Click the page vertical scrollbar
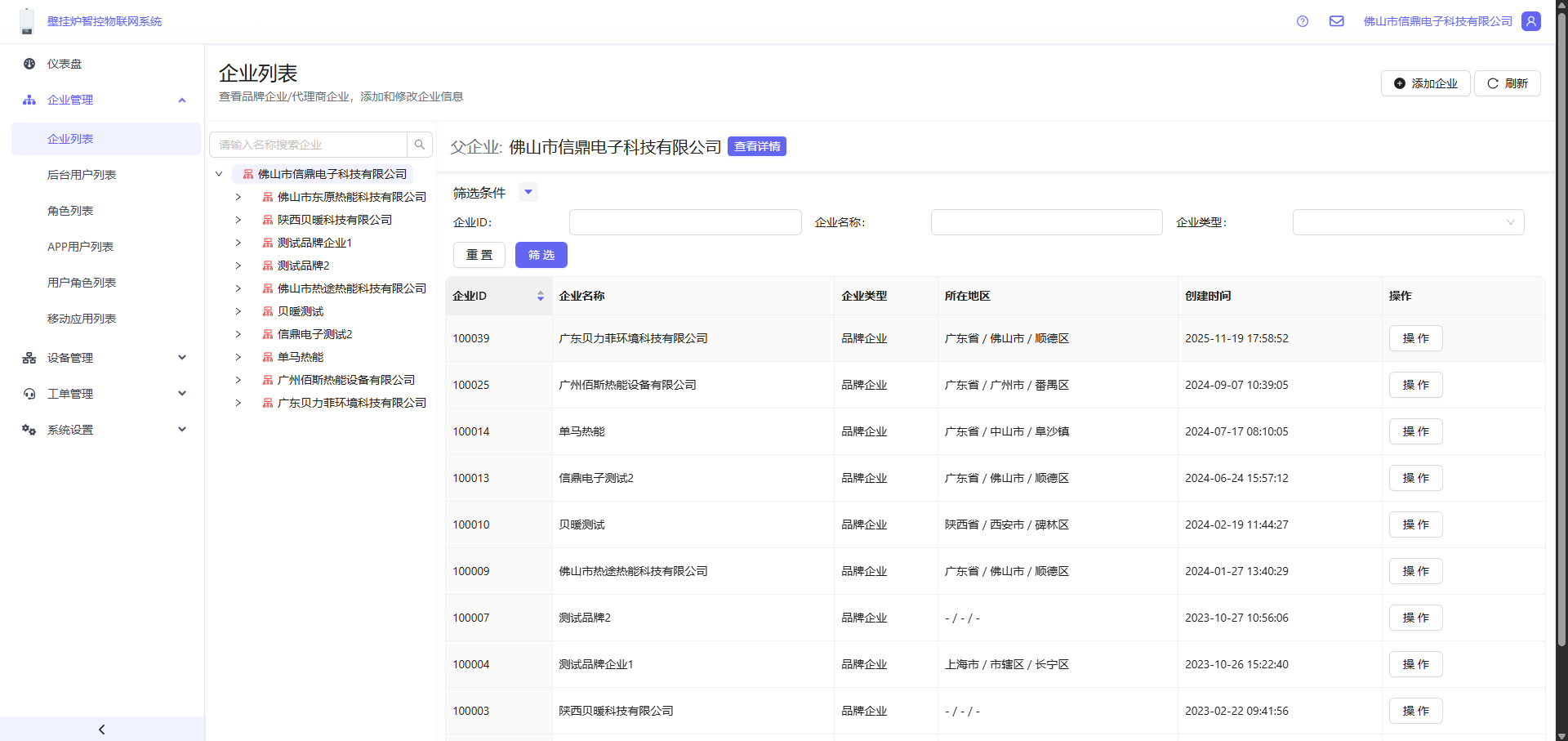1568x741 pixels. [1561, 327]
